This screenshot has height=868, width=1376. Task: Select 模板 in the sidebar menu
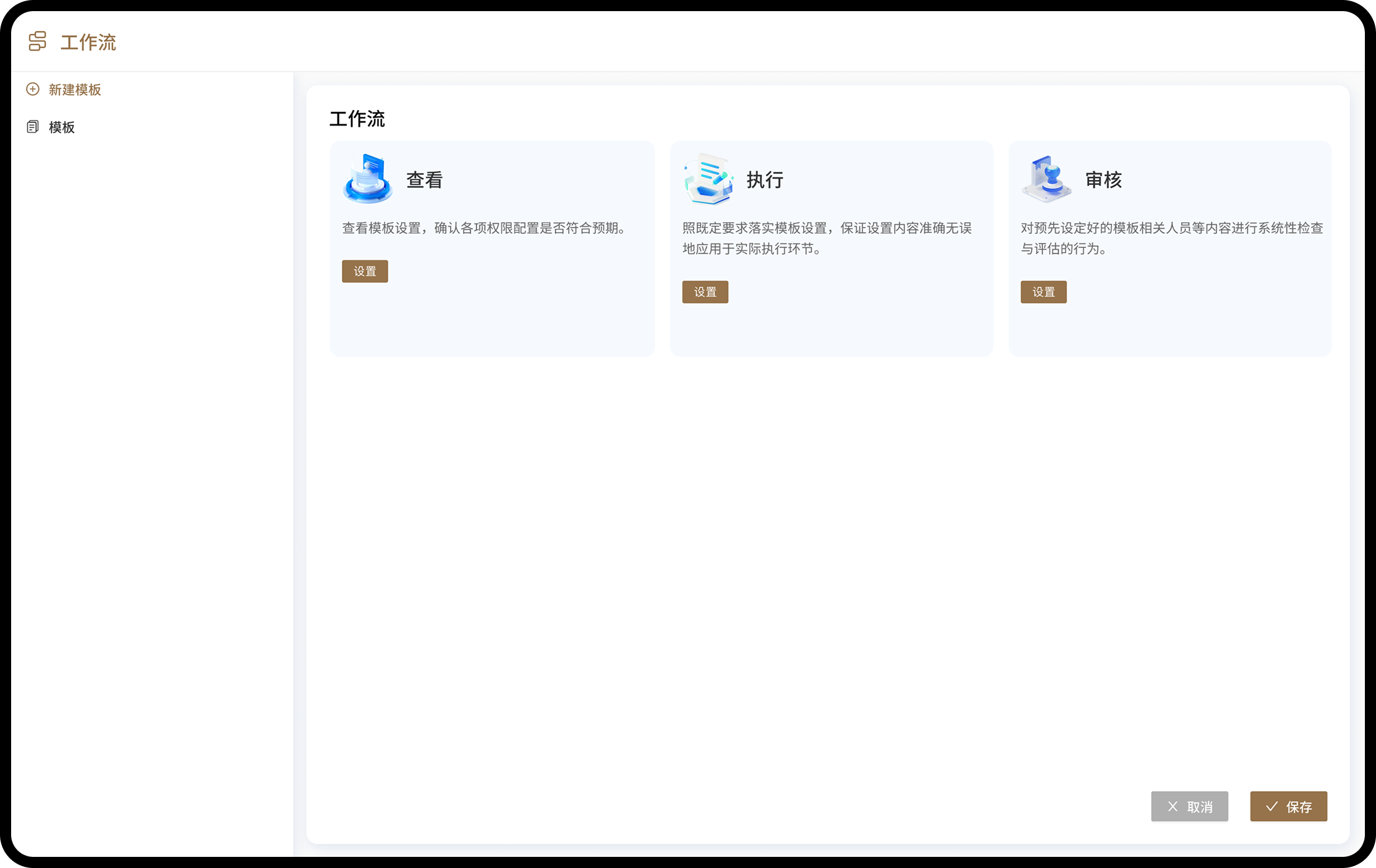[62, 127]
